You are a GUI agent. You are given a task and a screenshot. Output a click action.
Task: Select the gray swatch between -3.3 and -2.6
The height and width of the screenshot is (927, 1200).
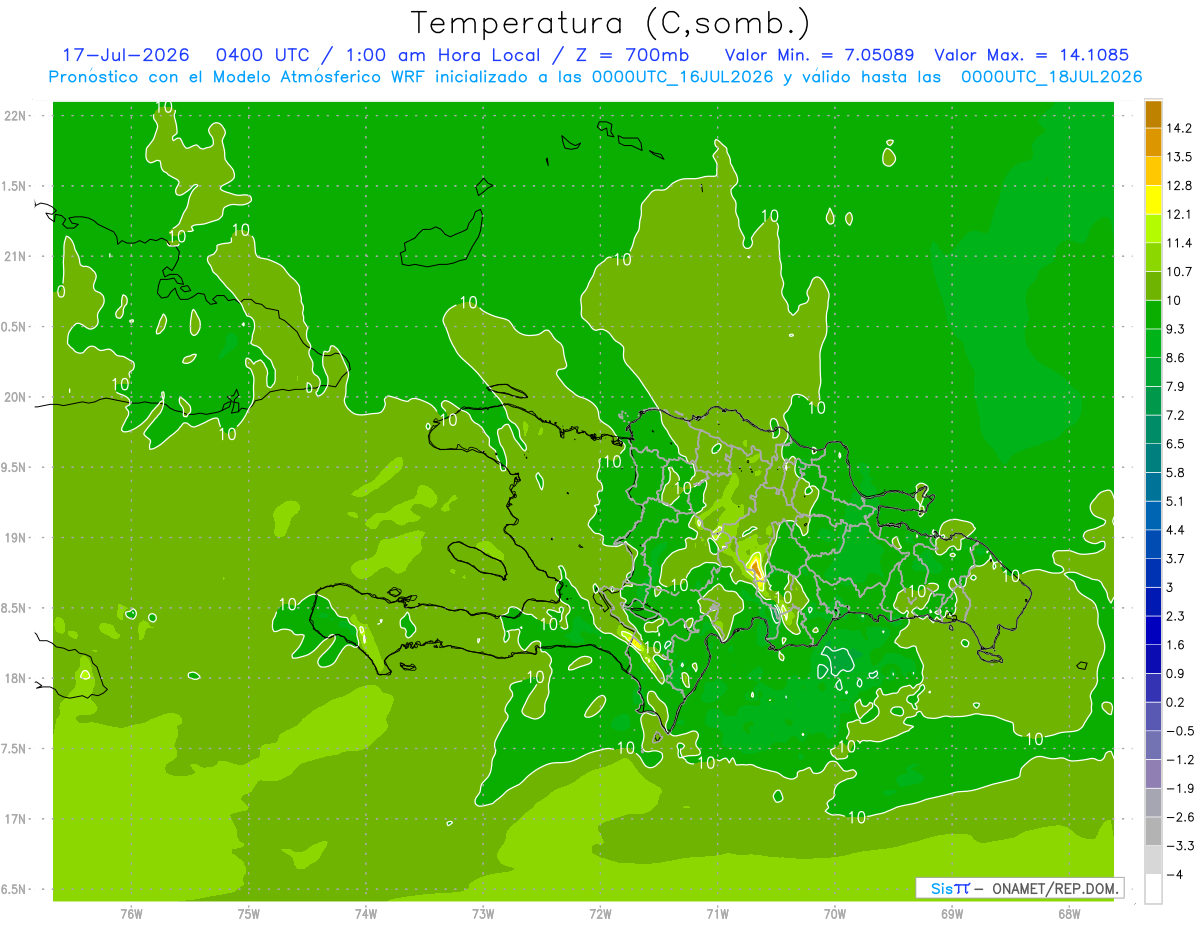tap(1153, 831)
